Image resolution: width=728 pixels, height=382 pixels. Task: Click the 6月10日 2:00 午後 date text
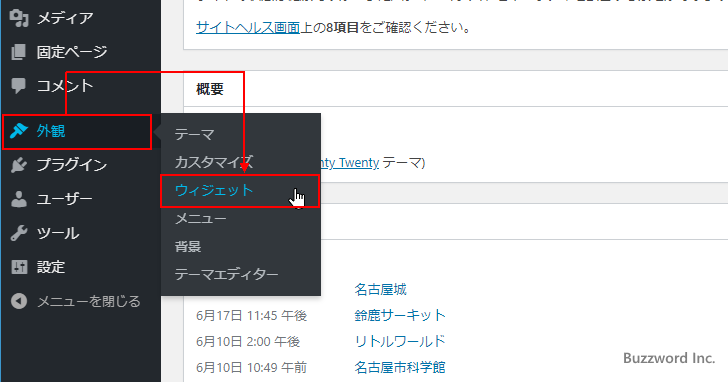[248, 342]
